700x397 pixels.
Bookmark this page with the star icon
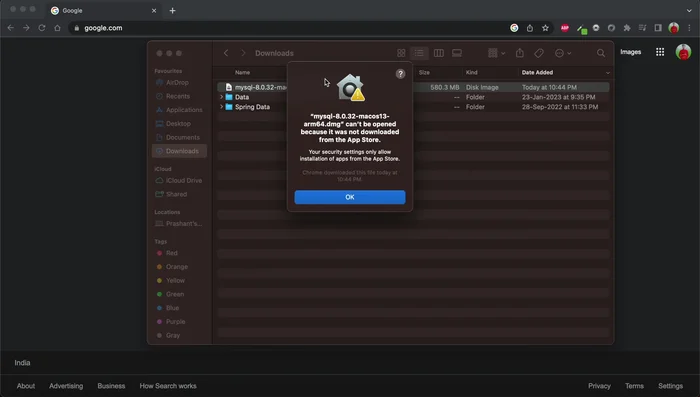pyautogui.click(x=545, y=28)
